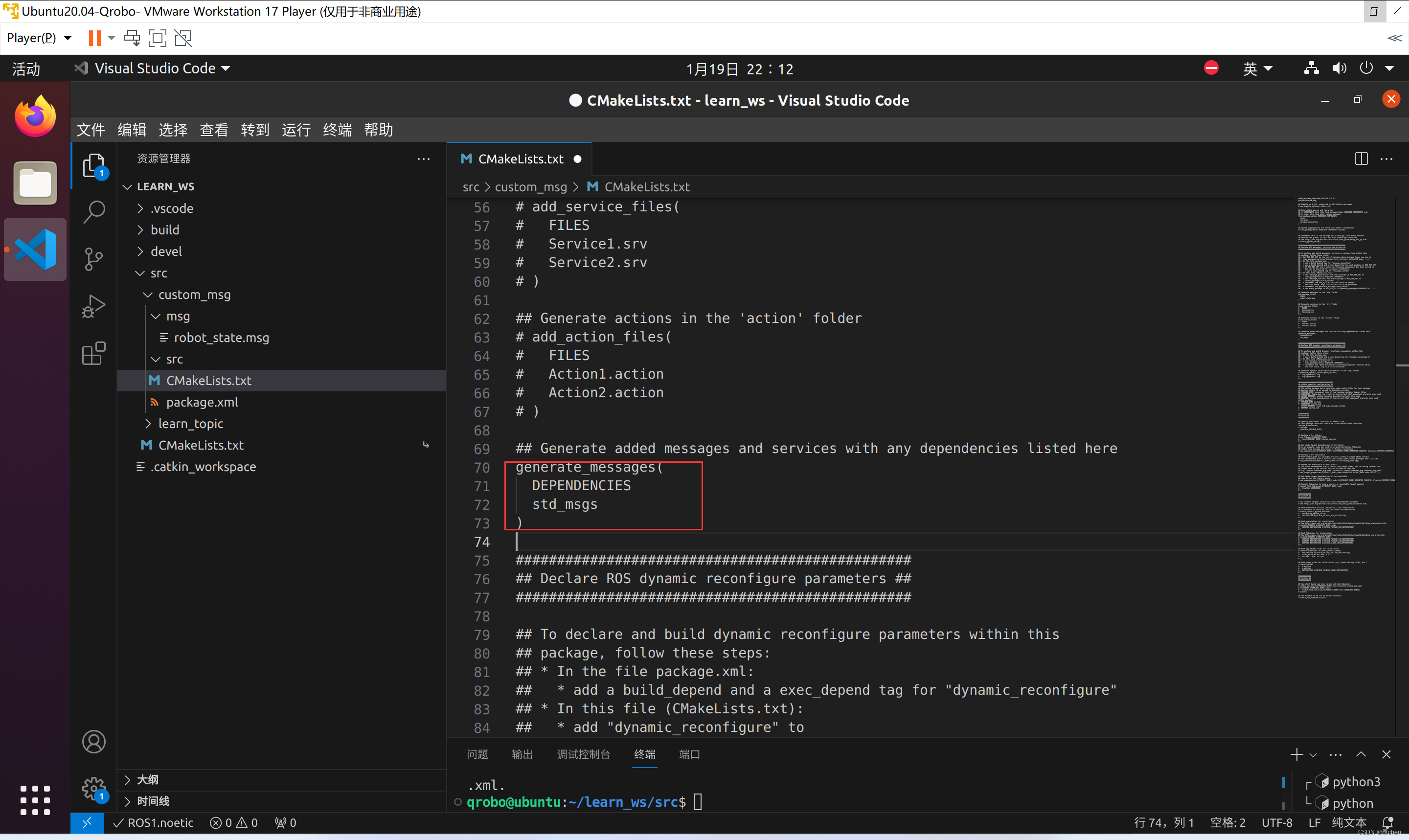Open VMware power options dropdown arrow
1409x840 pixels.
(112, 38)
